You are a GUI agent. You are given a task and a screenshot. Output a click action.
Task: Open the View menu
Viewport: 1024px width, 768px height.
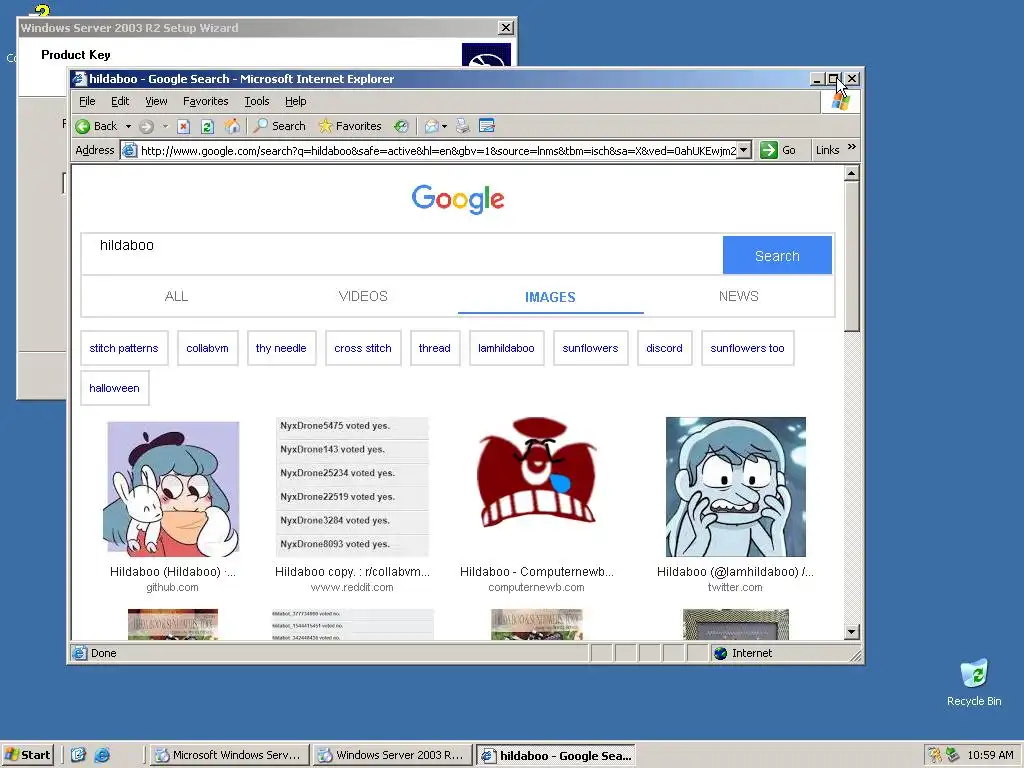(156, 101)
